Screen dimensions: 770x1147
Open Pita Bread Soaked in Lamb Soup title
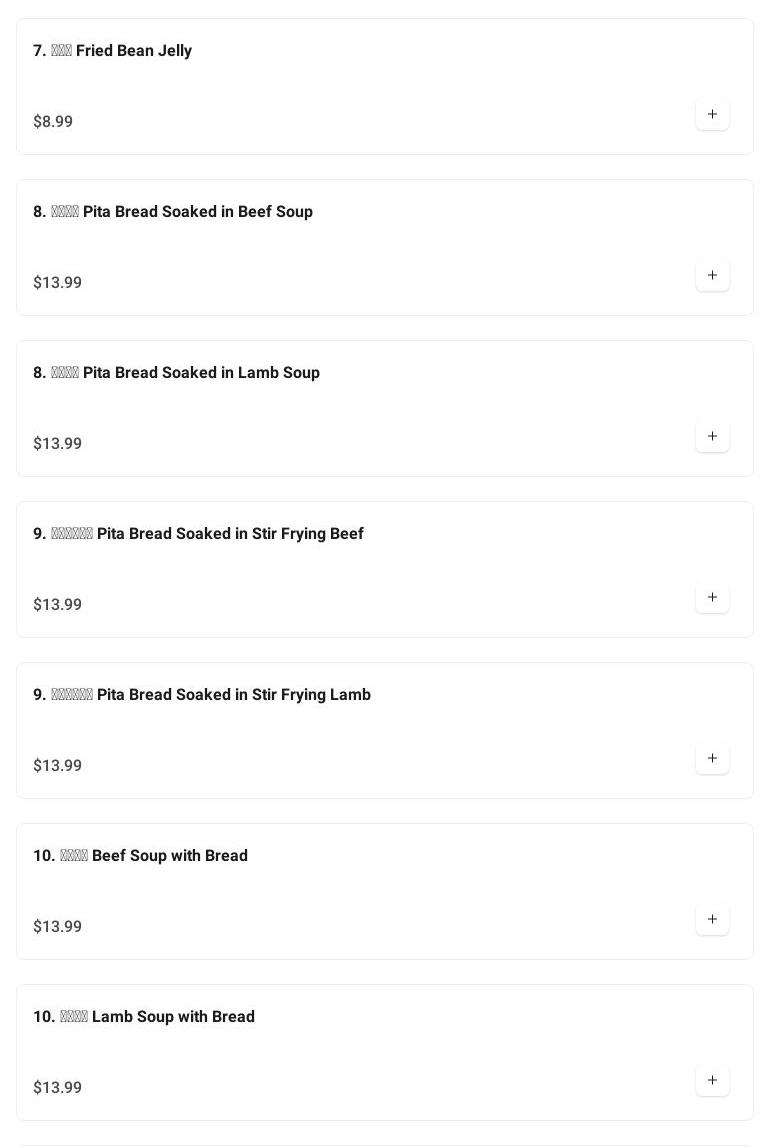177,373
